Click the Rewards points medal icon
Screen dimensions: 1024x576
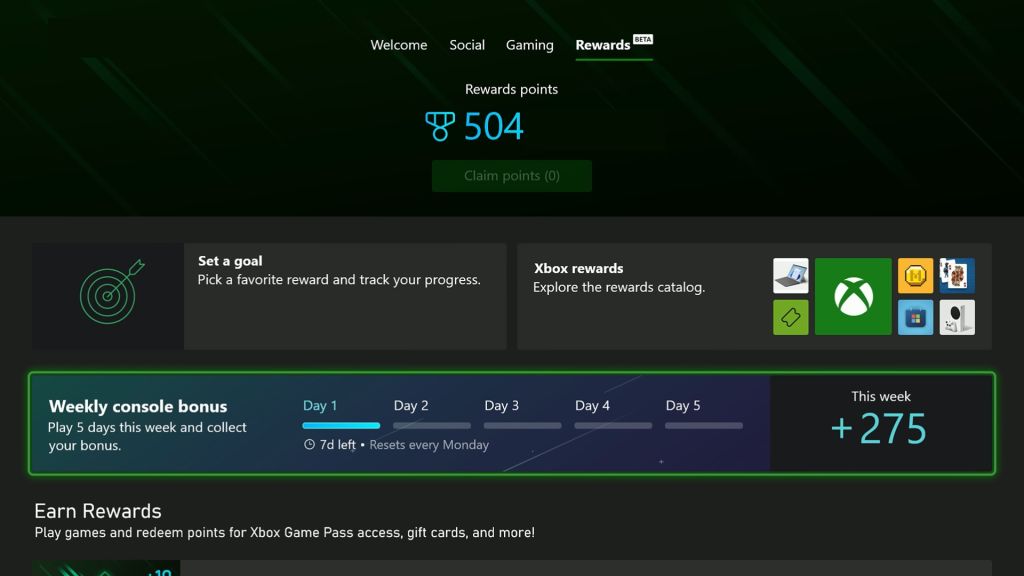(x=440, y=126)
